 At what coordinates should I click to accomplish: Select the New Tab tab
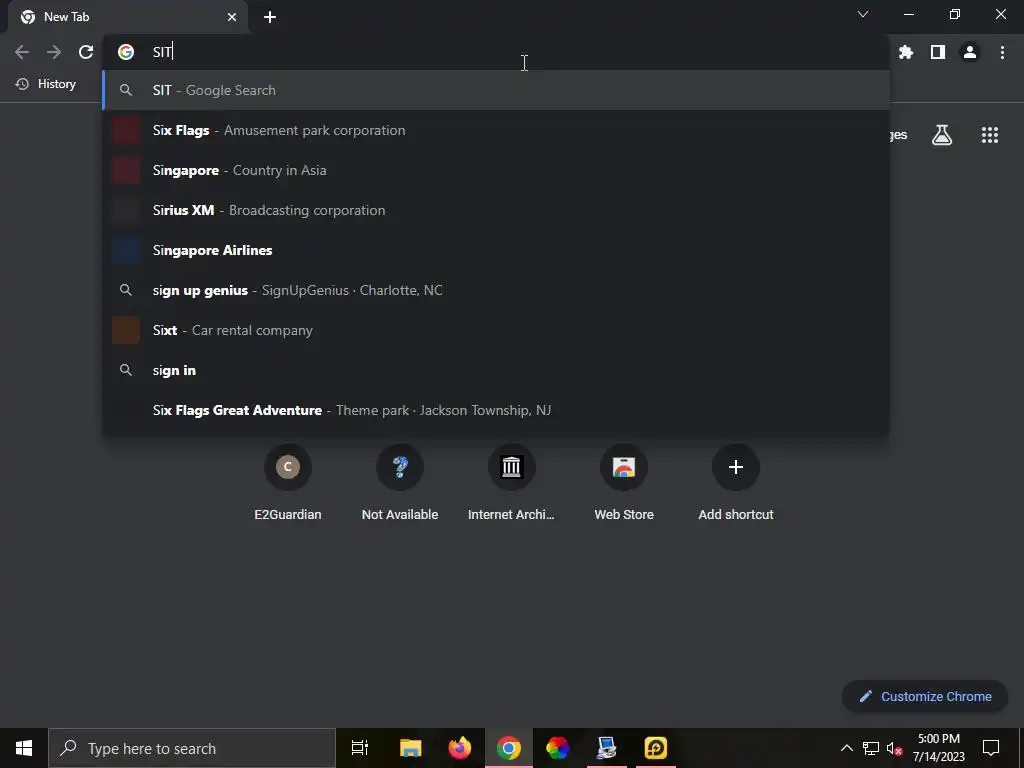click(127, 17)
